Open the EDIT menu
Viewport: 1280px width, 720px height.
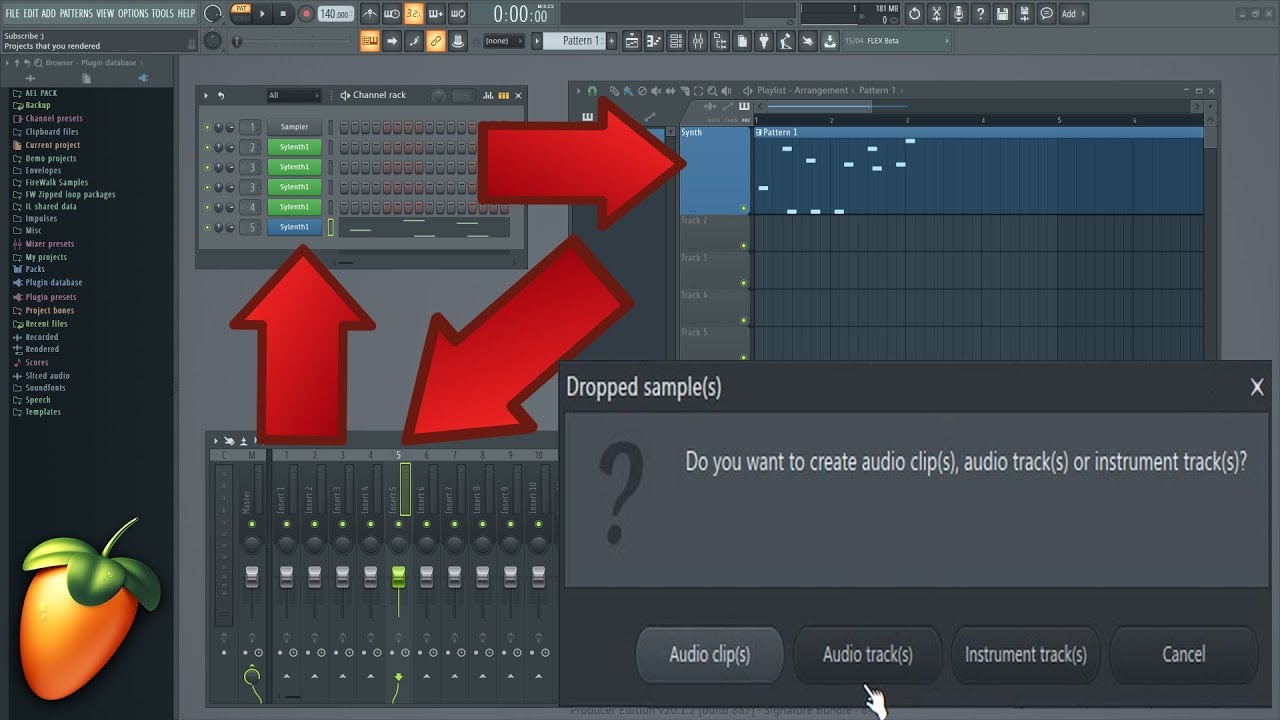point(30,13)
